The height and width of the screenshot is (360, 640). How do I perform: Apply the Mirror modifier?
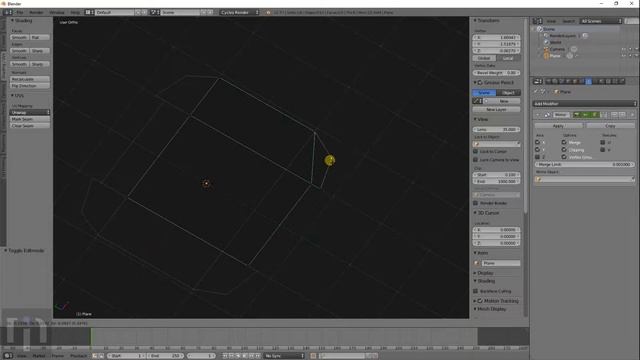pyautogui.click(x=558, y=126)
